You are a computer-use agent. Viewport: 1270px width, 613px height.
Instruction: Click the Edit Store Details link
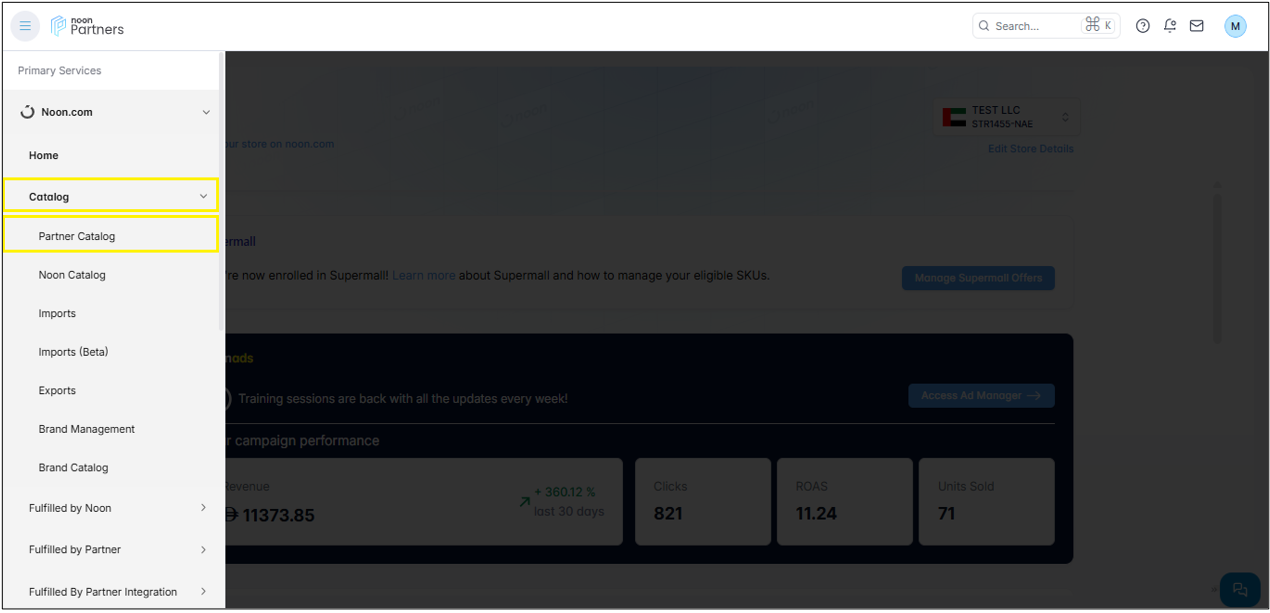[1031, 148]
